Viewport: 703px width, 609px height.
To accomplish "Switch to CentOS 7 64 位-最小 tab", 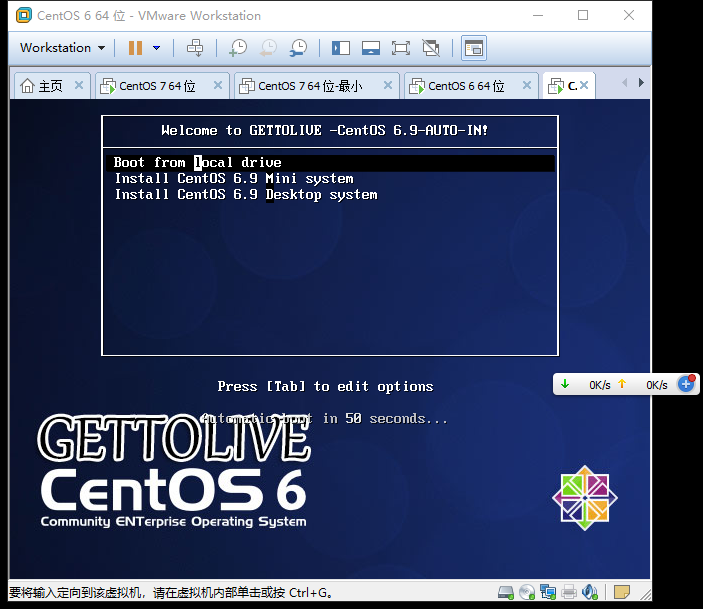I will pyautogui.click(x=301, y=86).
